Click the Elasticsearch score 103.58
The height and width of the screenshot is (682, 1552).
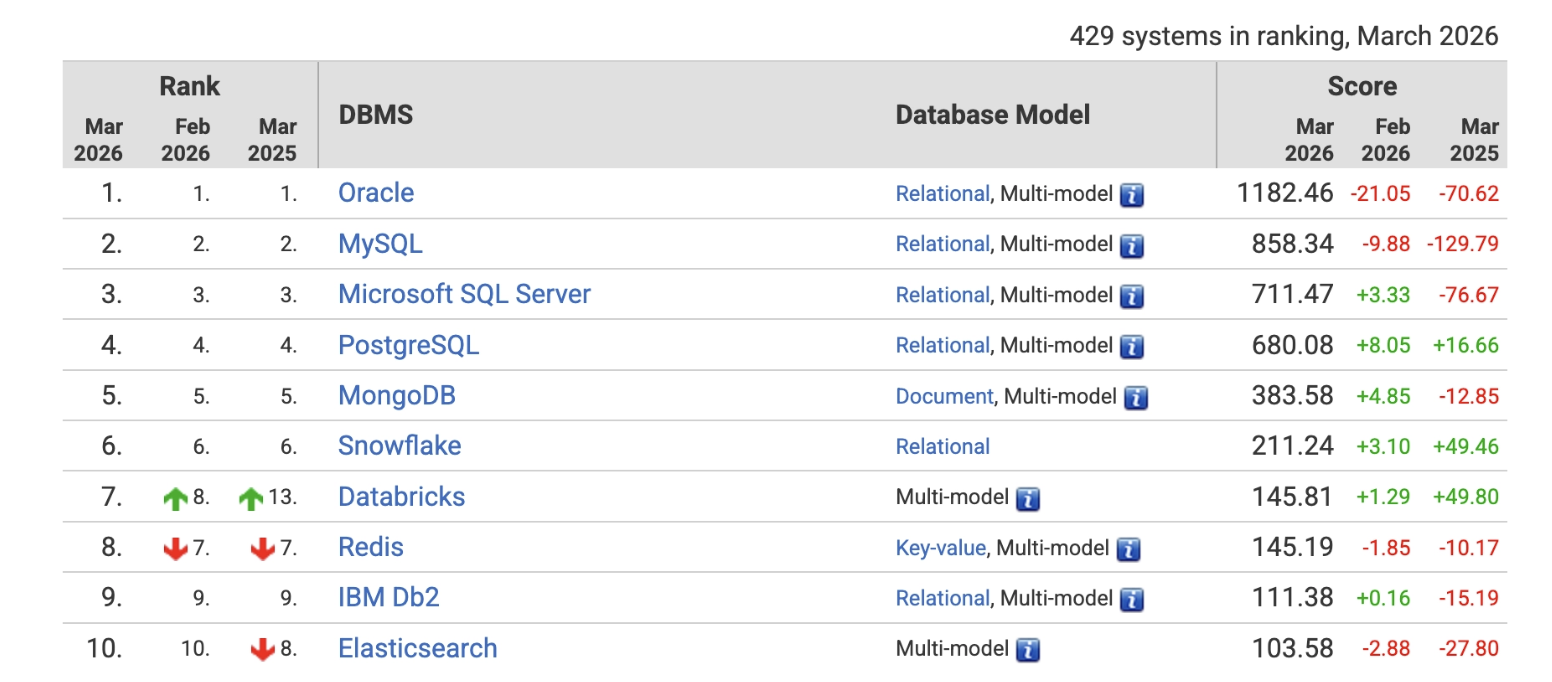pyautogui.click(x=1292, y=648)
